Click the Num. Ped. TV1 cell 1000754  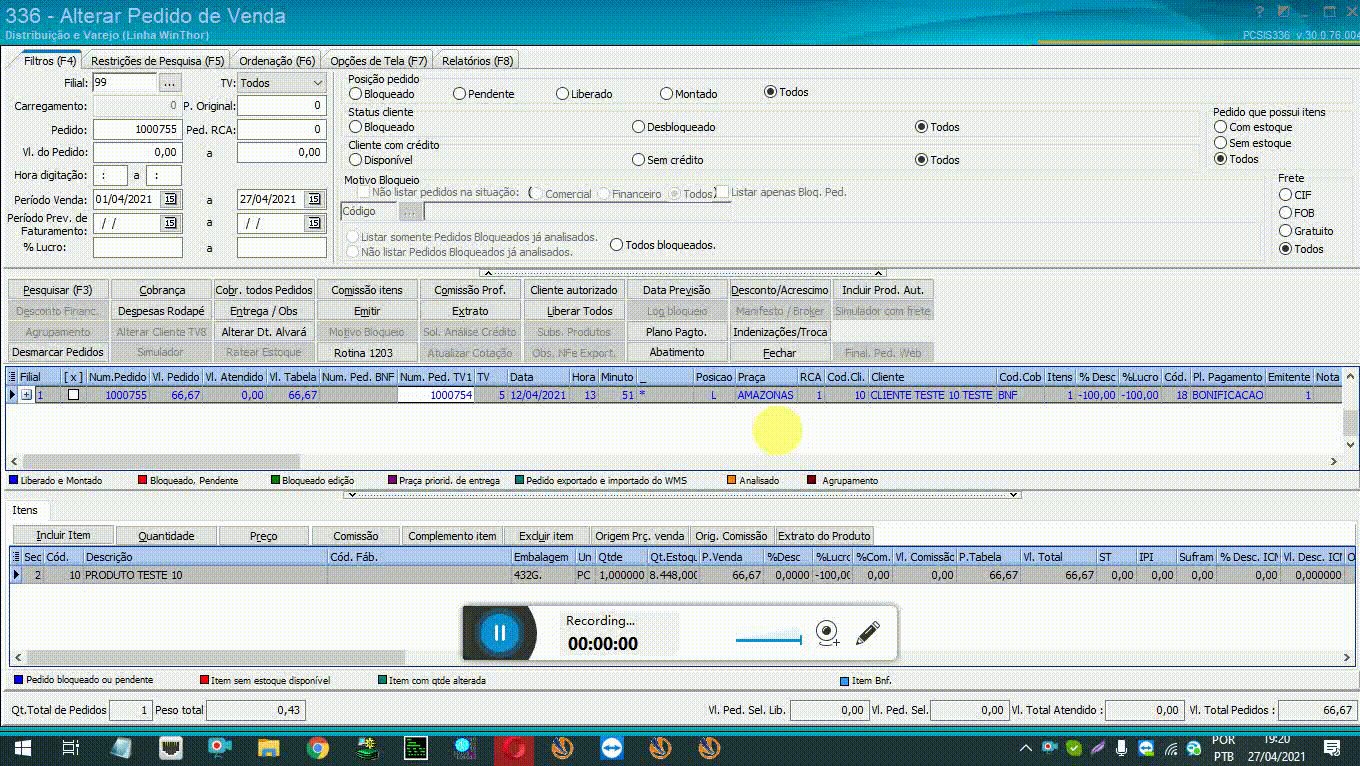click(x=435, y=395)
